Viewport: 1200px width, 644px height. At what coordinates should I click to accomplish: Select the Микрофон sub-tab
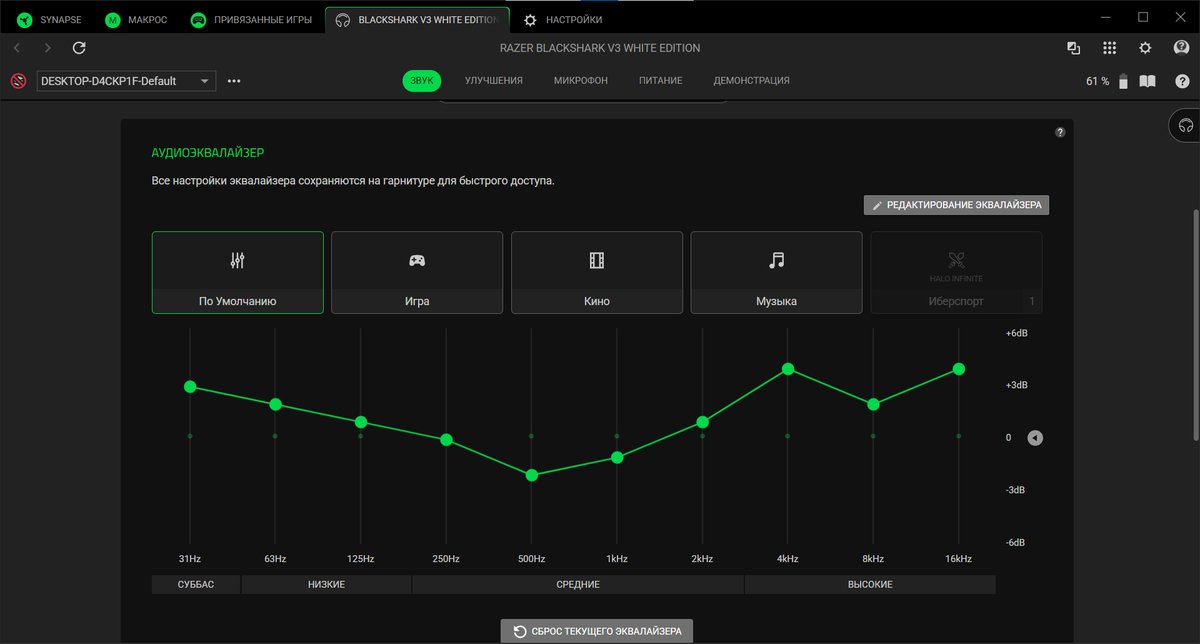(580, 81)
